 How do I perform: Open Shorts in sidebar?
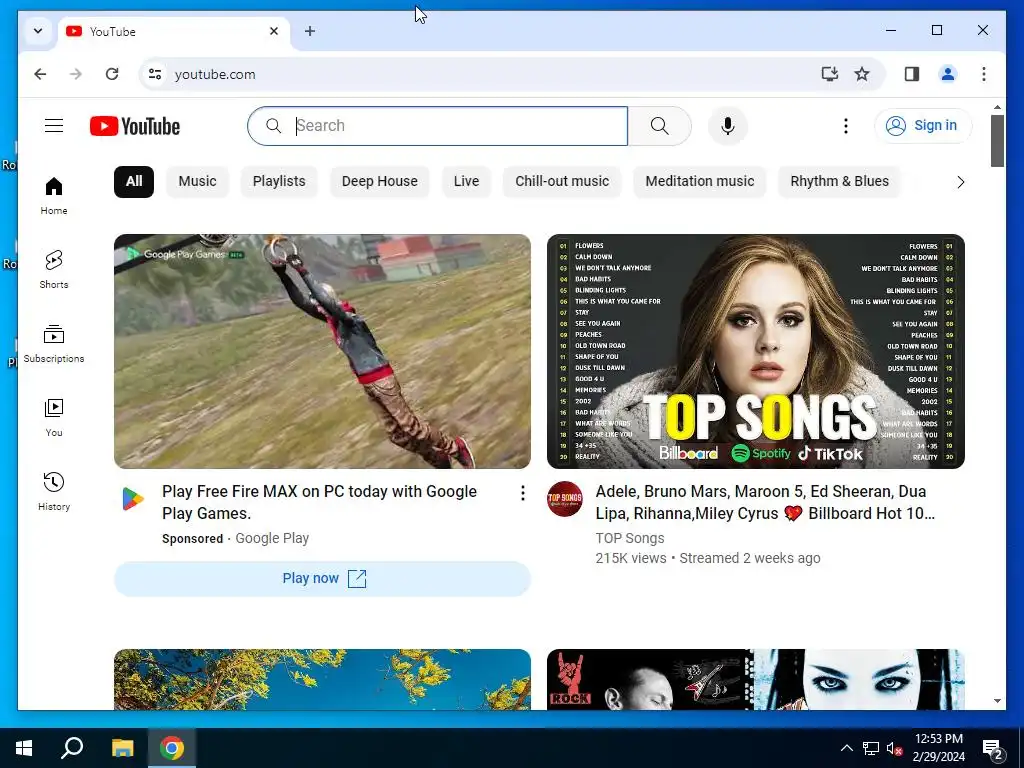(x=54, y=270)
